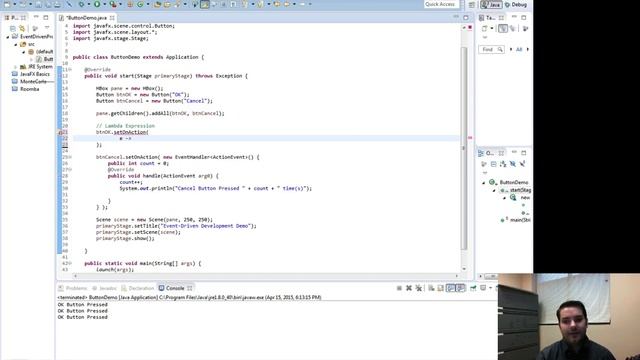Click in Quick Access field

pyautogui.click(x=442, y=4)
